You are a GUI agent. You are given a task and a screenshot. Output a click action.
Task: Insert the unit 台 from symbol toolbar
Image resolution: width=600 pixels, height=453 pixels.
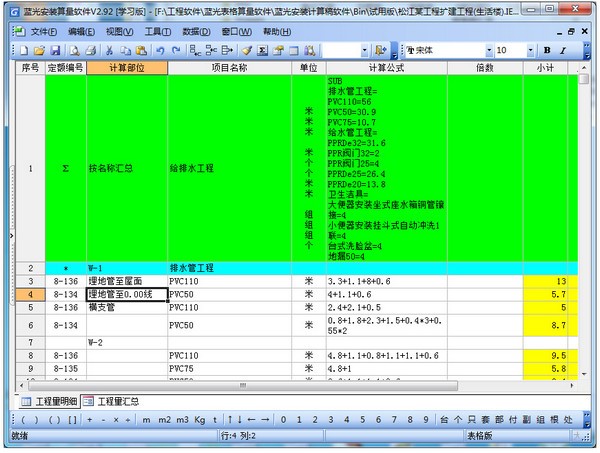tap(444, 420)
